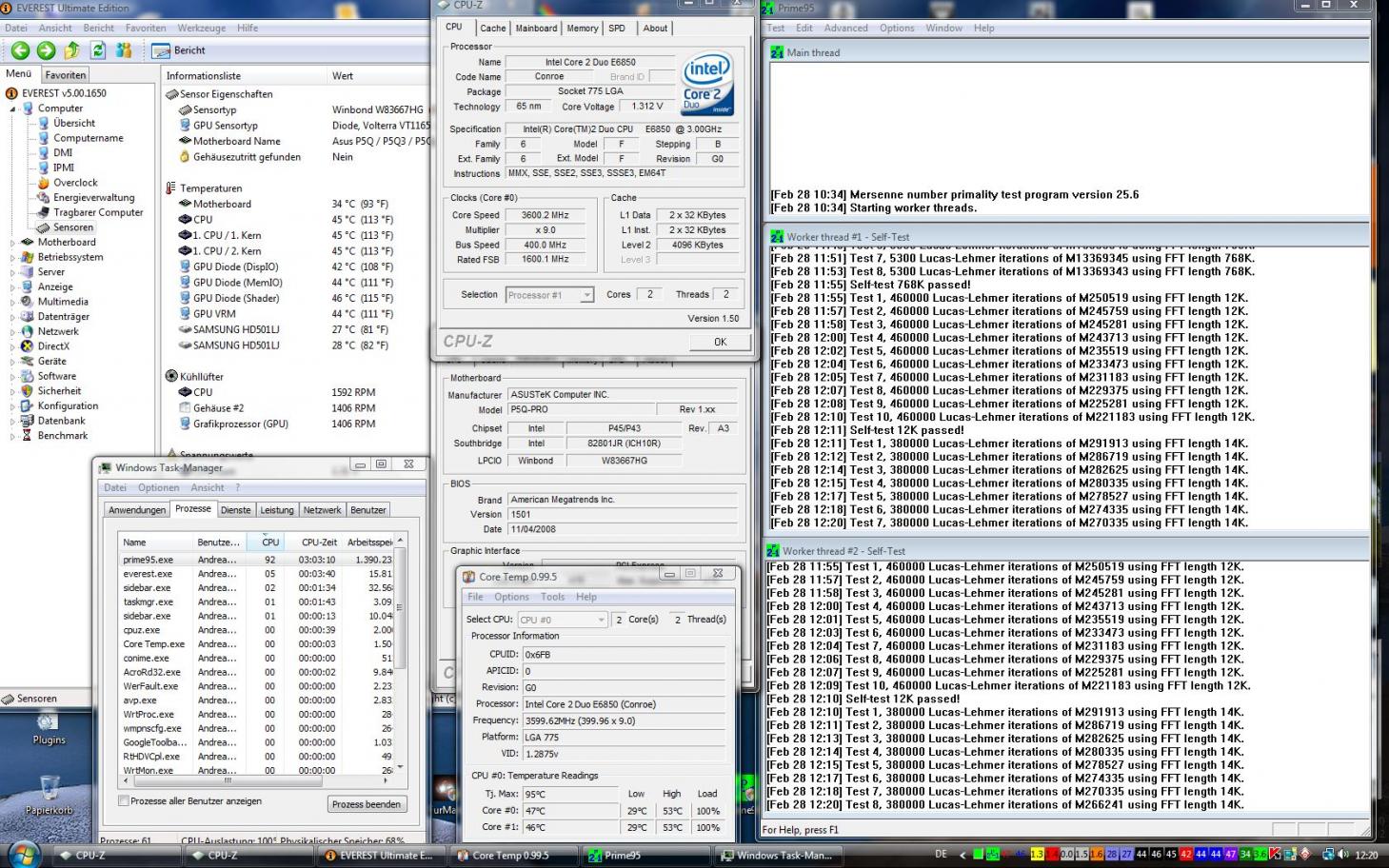This screenshot has height=868, width=1389.
Task: Select prime95.exe process row
Action: [x=256, y=560]
